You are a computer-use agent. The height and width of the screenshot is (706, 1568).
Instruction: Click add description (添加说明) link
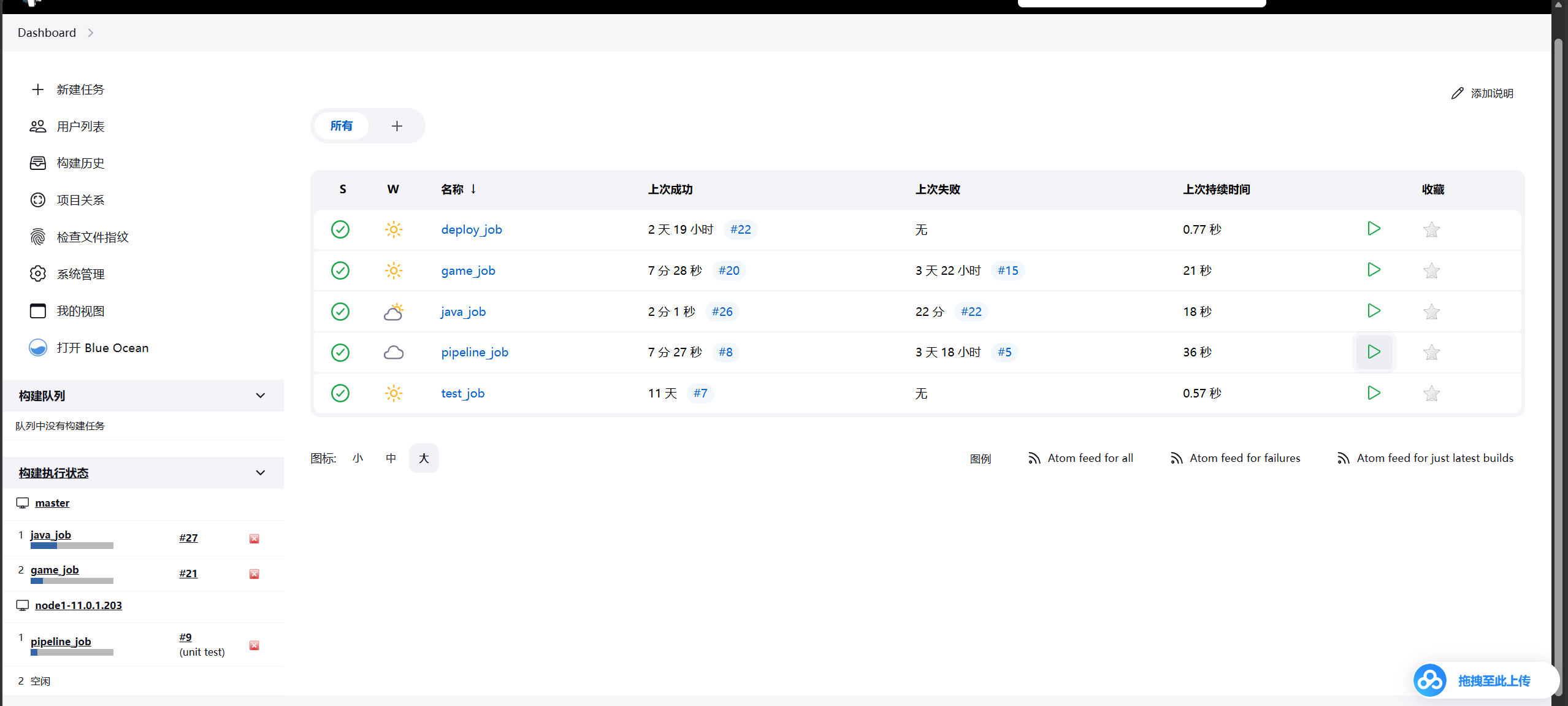[x=1483, y=93]
